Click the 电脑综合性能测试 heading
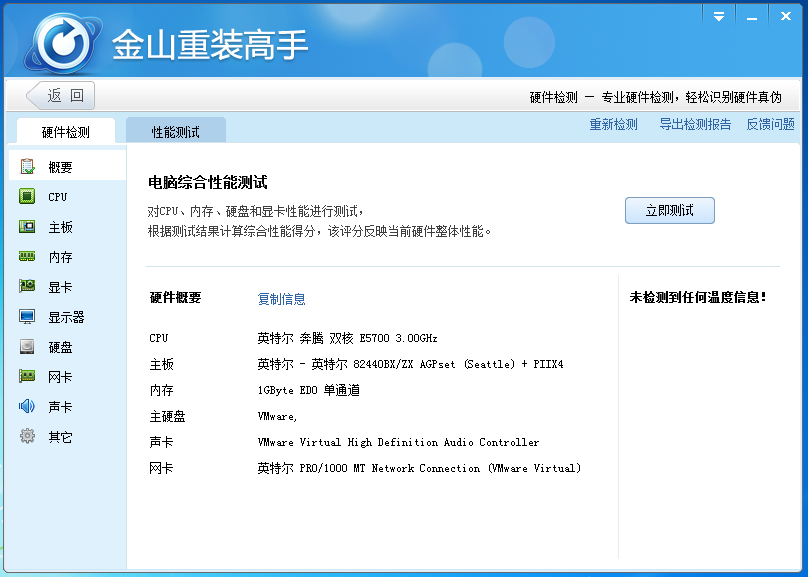 coord(208,182)
